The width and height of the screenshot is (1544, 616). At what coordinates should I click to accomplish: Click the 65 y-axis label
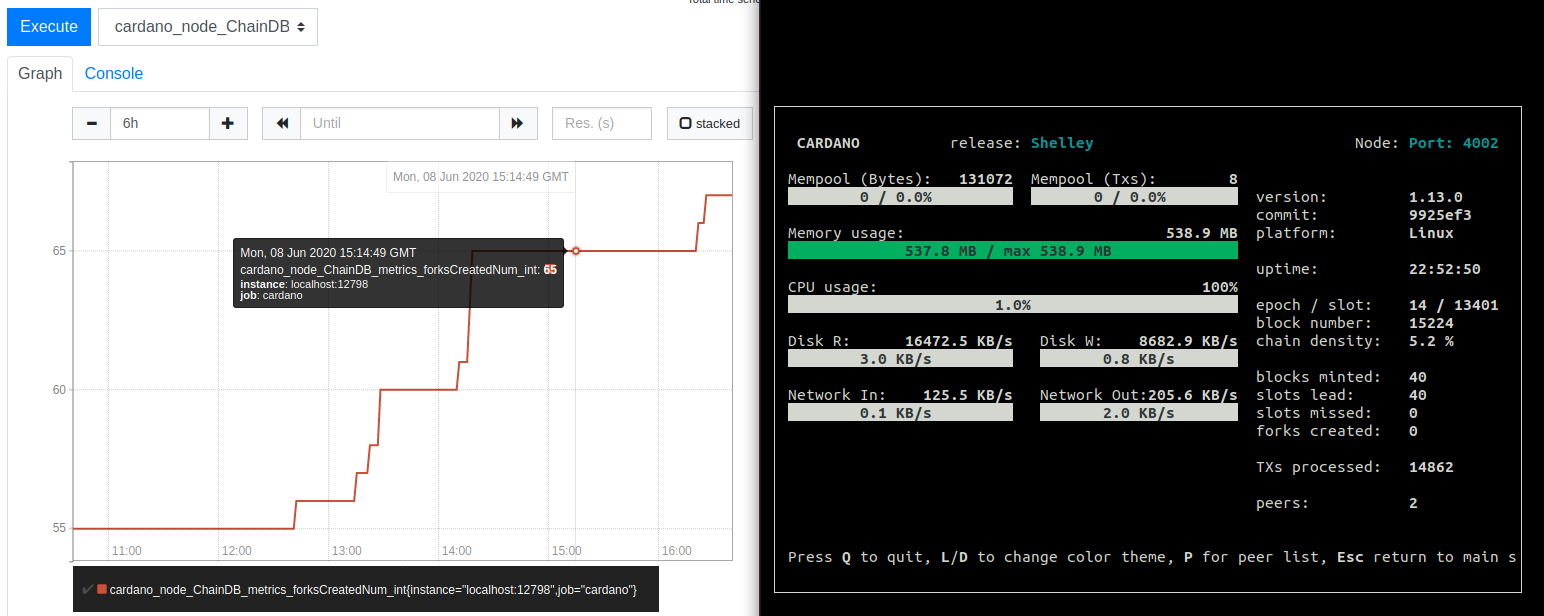(59, 251)
